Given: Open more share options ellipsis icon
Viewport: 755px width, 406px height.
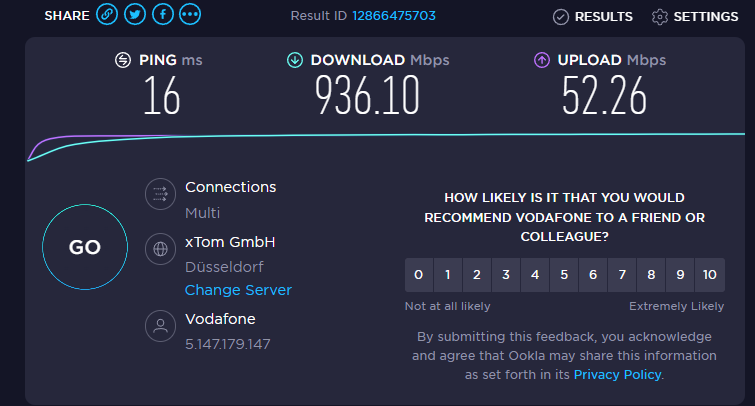Looking at the screenshot, I should (190, 14).
